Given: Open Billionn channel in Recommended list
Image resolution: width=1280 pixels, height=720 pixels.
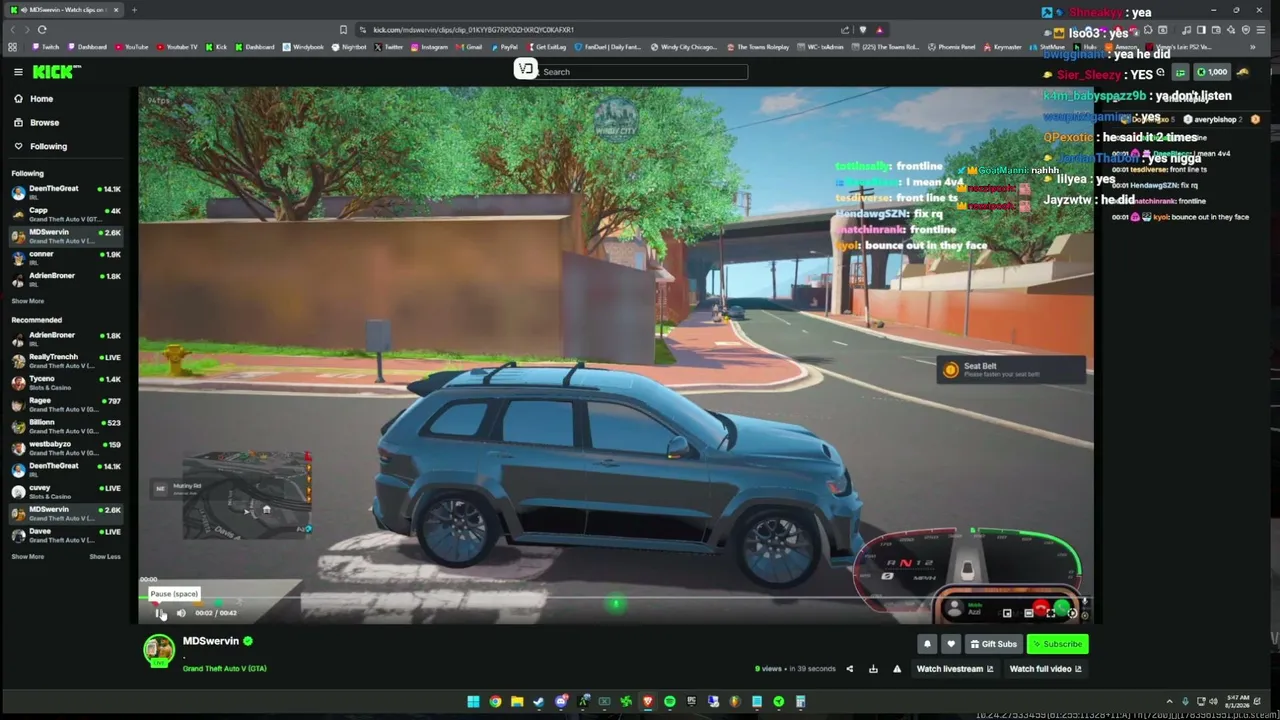Looking at the screenshot, I should click(x=67, y=426).
